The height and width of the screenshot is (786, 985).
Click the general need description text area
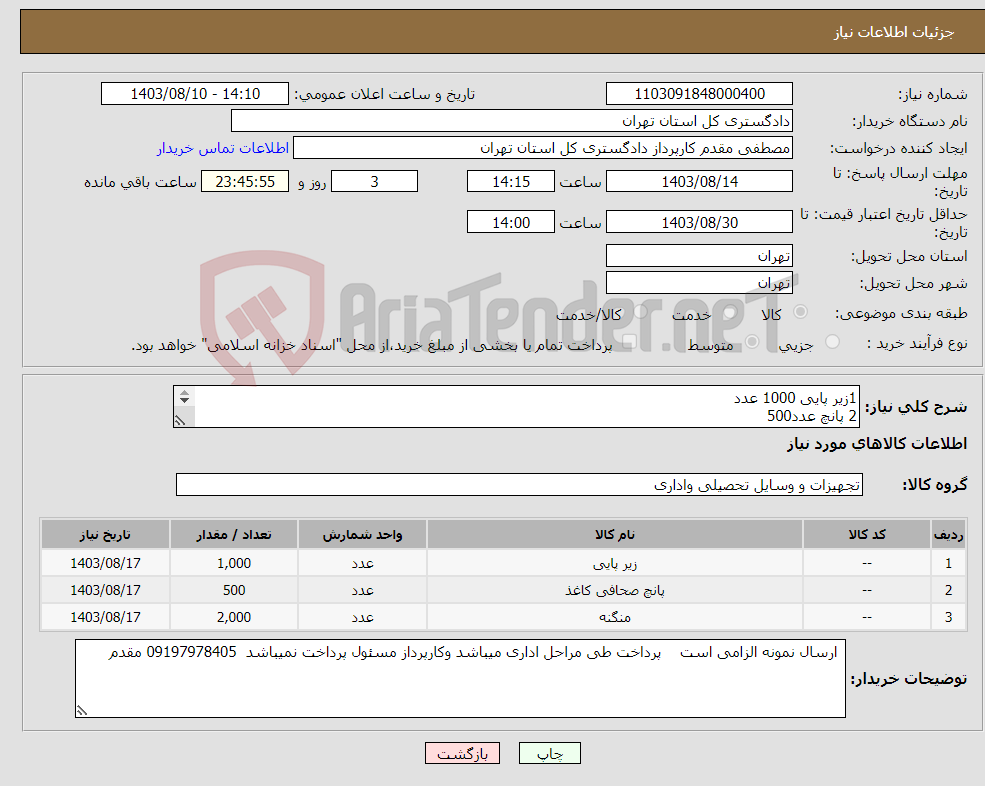click(x=516, y=407)
